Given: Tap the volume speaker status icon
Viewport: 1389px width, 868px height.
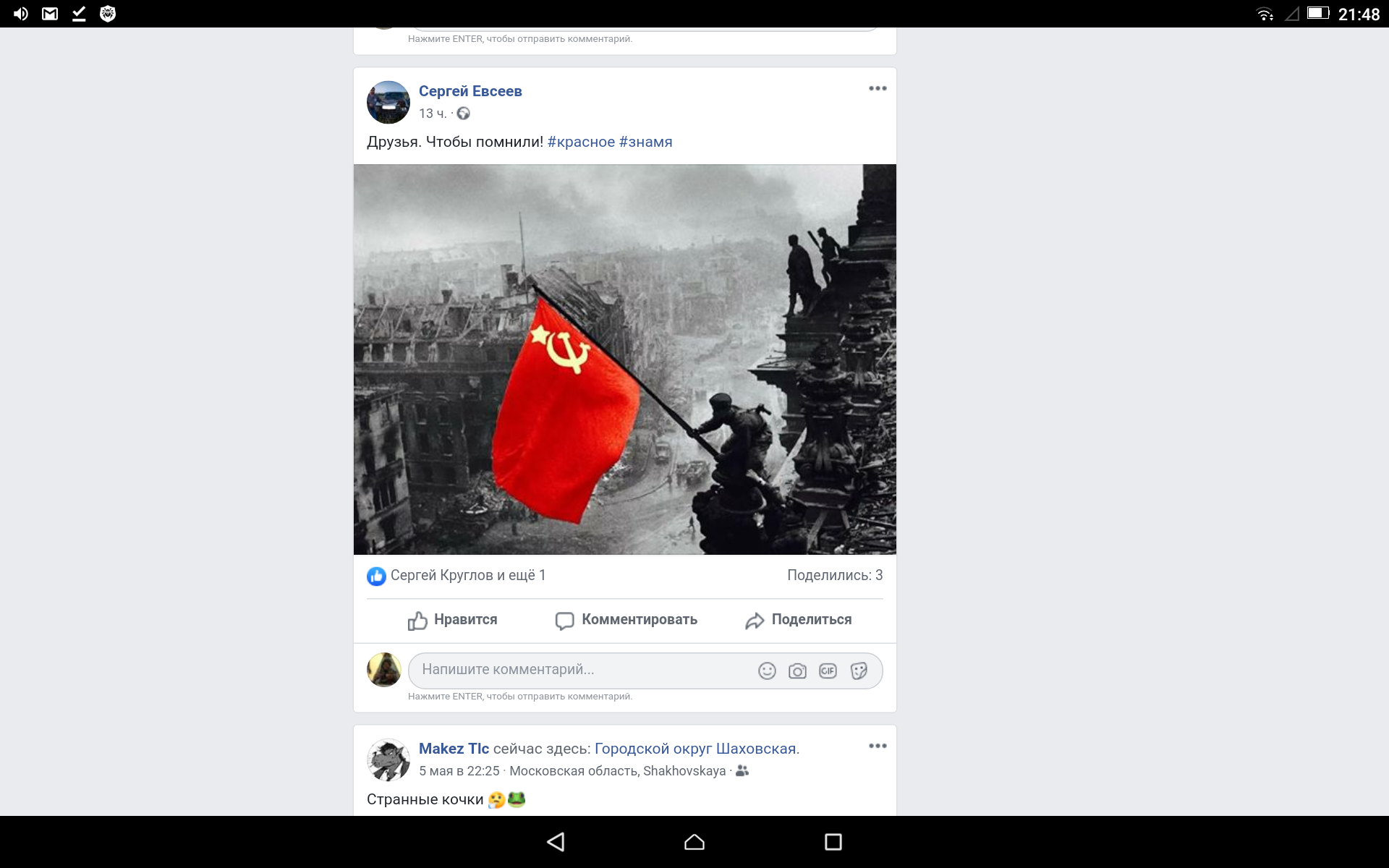Looking at the screenshot, I should coord(20,14).
